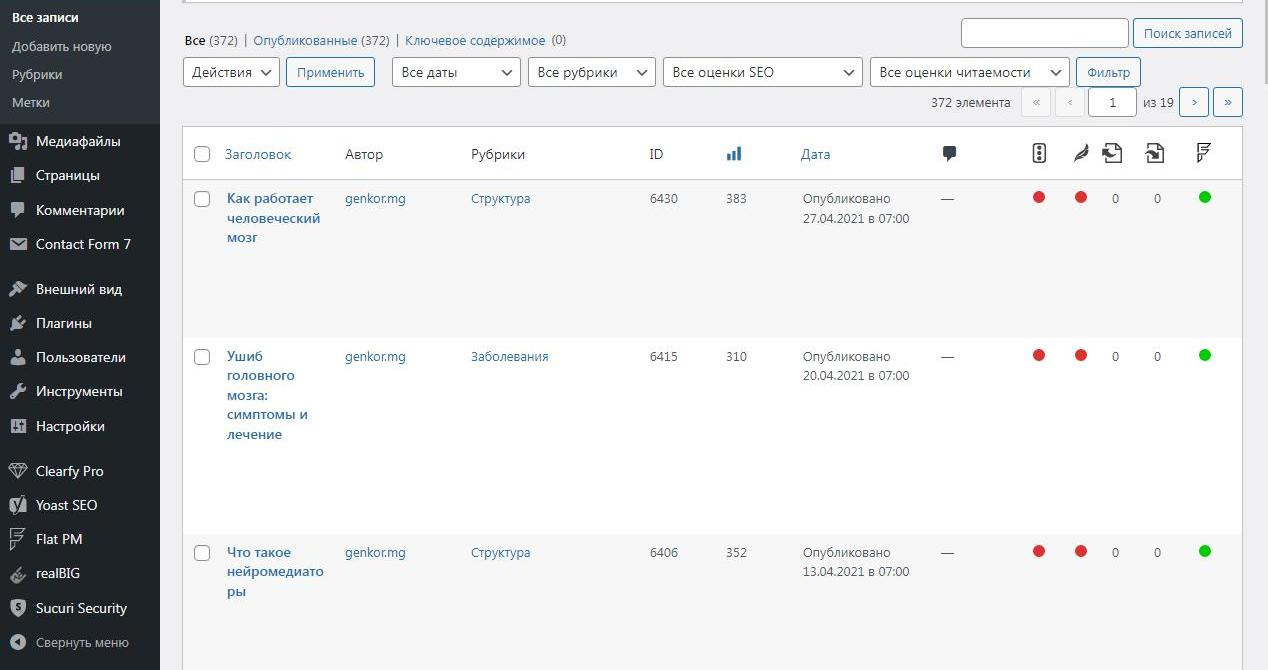Click Flat PM column header icon
This screenshot has width=1268, height=670.
click(1204, 153)
